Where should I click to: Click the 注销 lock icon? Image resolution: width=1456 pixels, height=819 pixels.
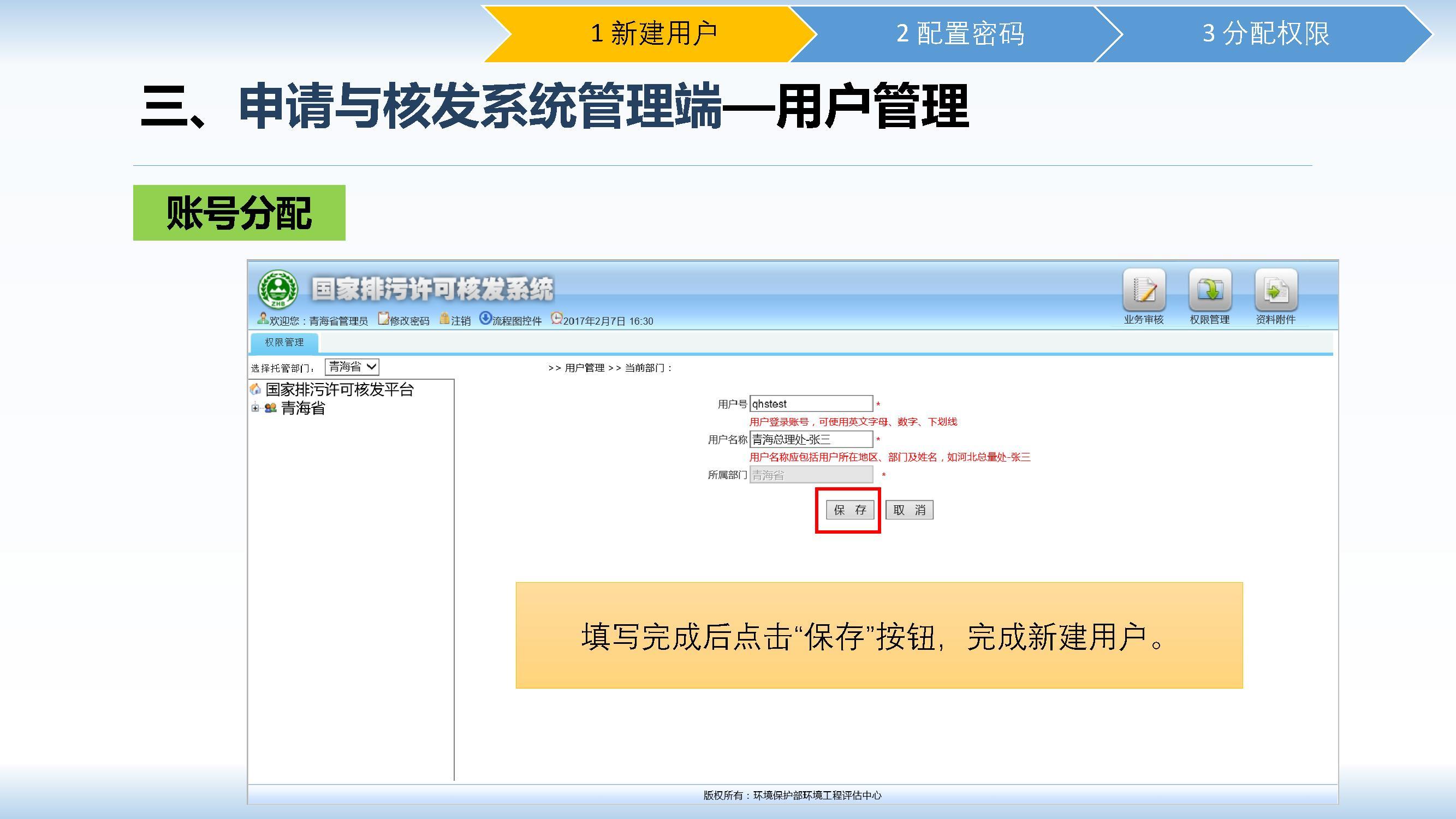(x=445, y=319)
